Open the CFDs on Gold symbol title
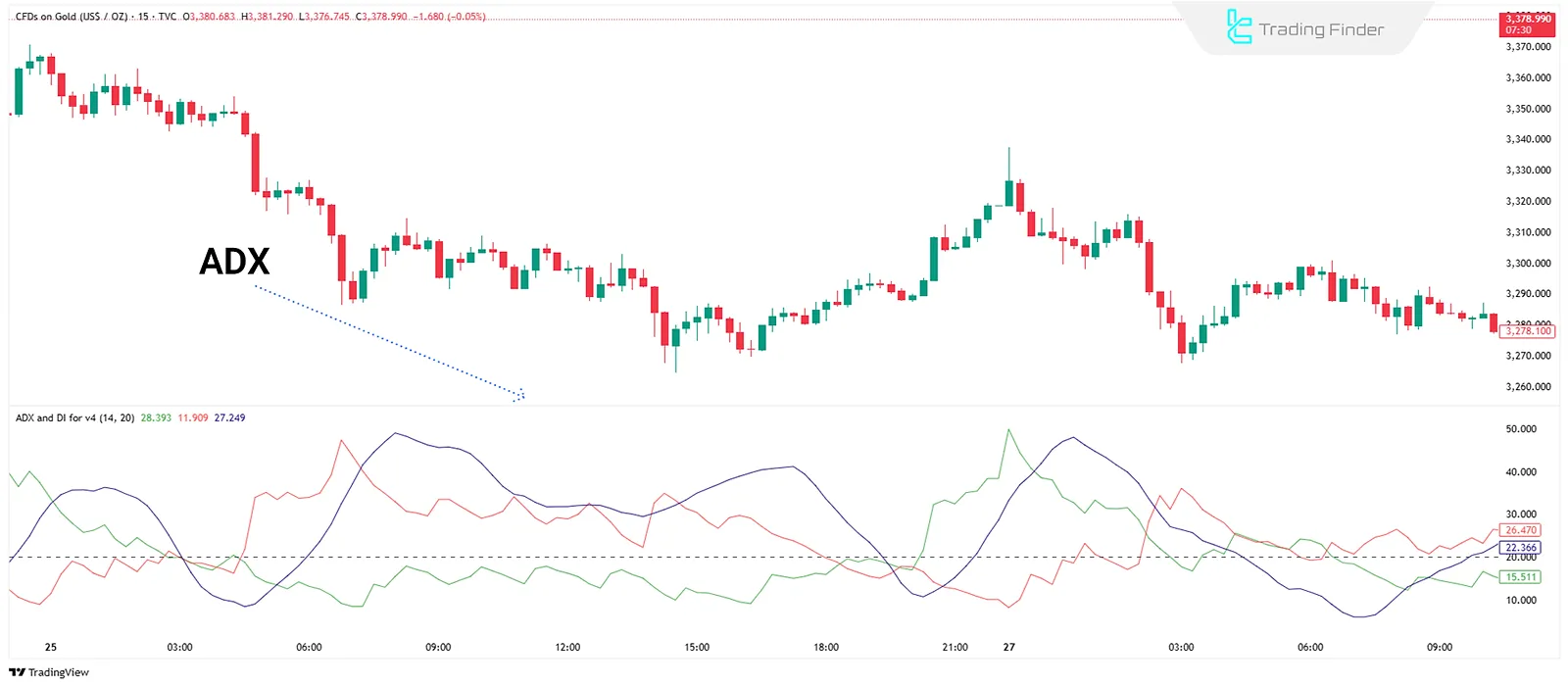 point(72,17)
